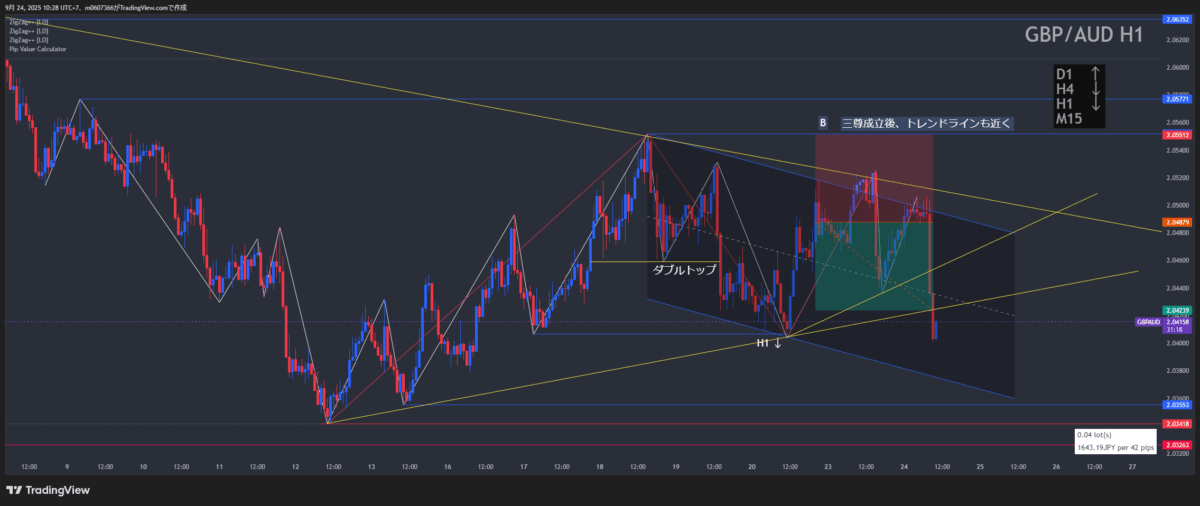Click the H1 down arrow annotation on chart
The width and height of the screenshot is (1200, 506).
coord(768,343)
